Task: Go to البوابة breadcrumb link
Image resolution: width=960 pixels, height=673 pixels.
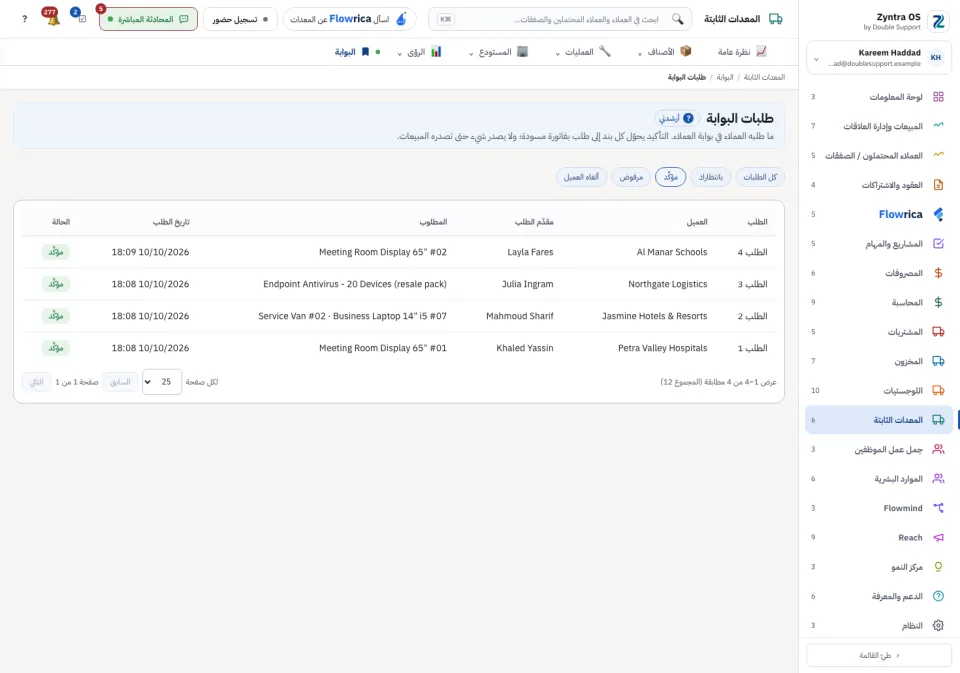Action: [725, 77]
